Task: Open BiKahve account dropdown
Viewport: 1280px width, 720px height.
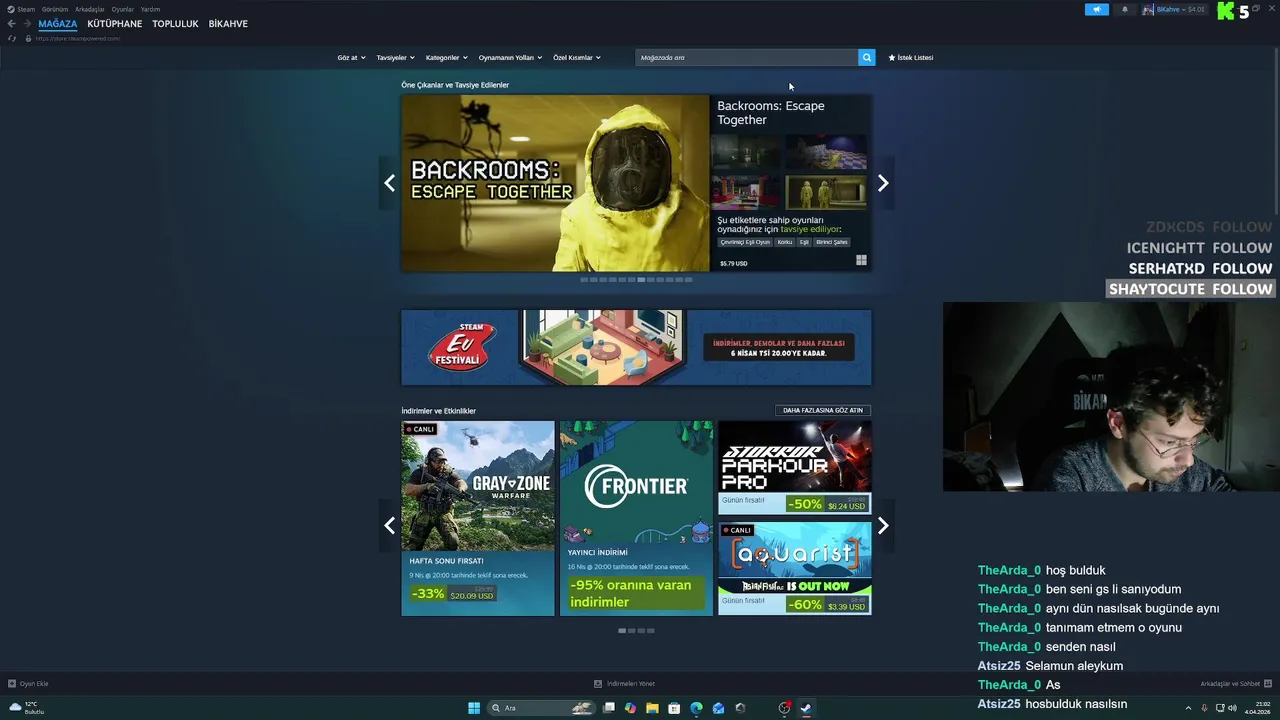Action: tap(1174, 9)
